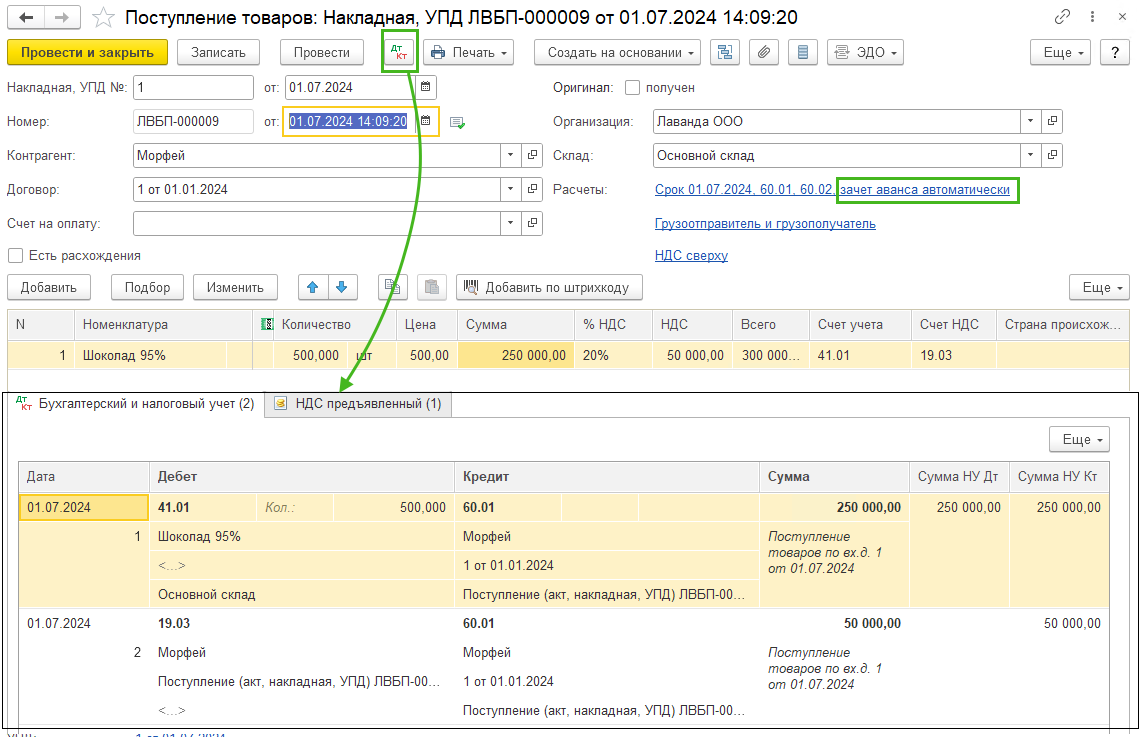Switch to НДС предъявленный tab
Viewport: 1141px width, 737px height.
click(x=358, y=404)
